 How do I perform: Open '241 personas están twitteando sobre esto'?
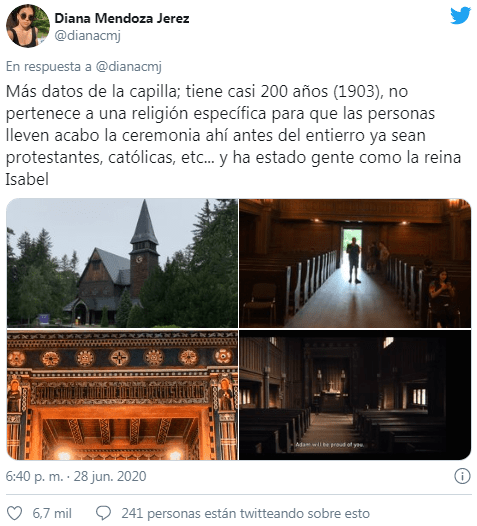click(x=246, y=513)
